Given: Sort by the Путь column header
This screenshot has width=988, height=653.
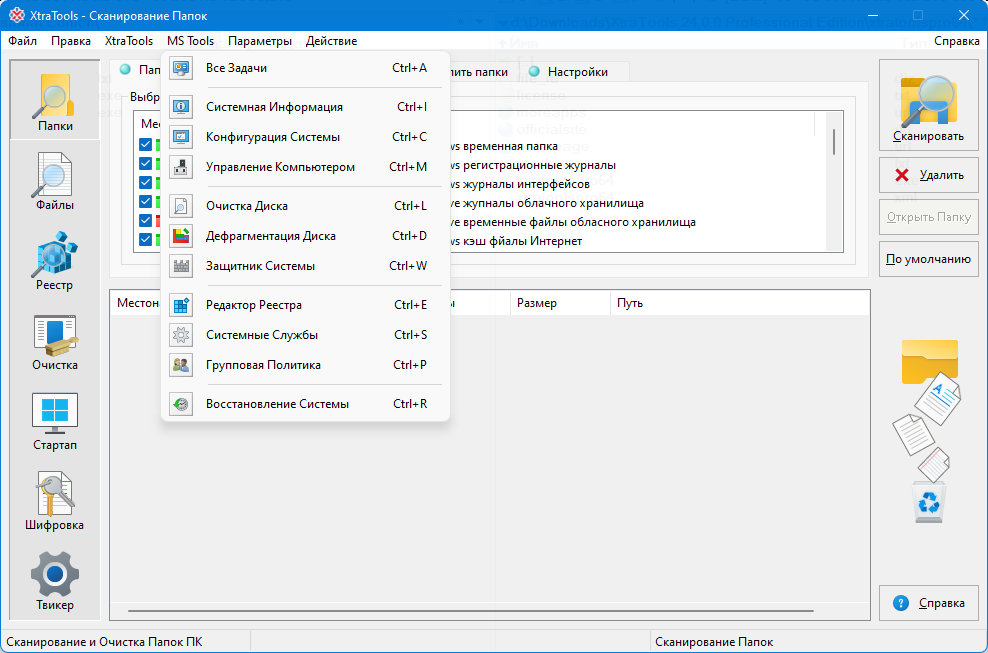Looking at the screenshot, I should click(x=740, y=303).
